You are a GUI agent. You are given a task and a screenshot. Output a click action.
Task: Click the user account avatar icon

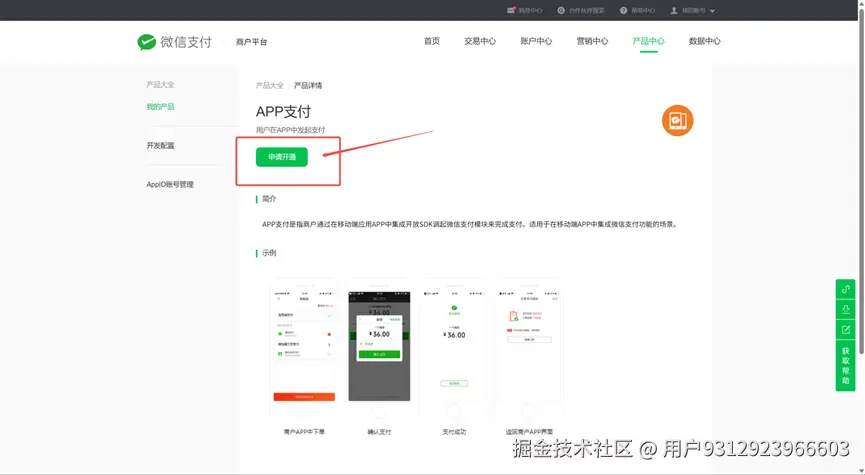[x=674, y=10]
